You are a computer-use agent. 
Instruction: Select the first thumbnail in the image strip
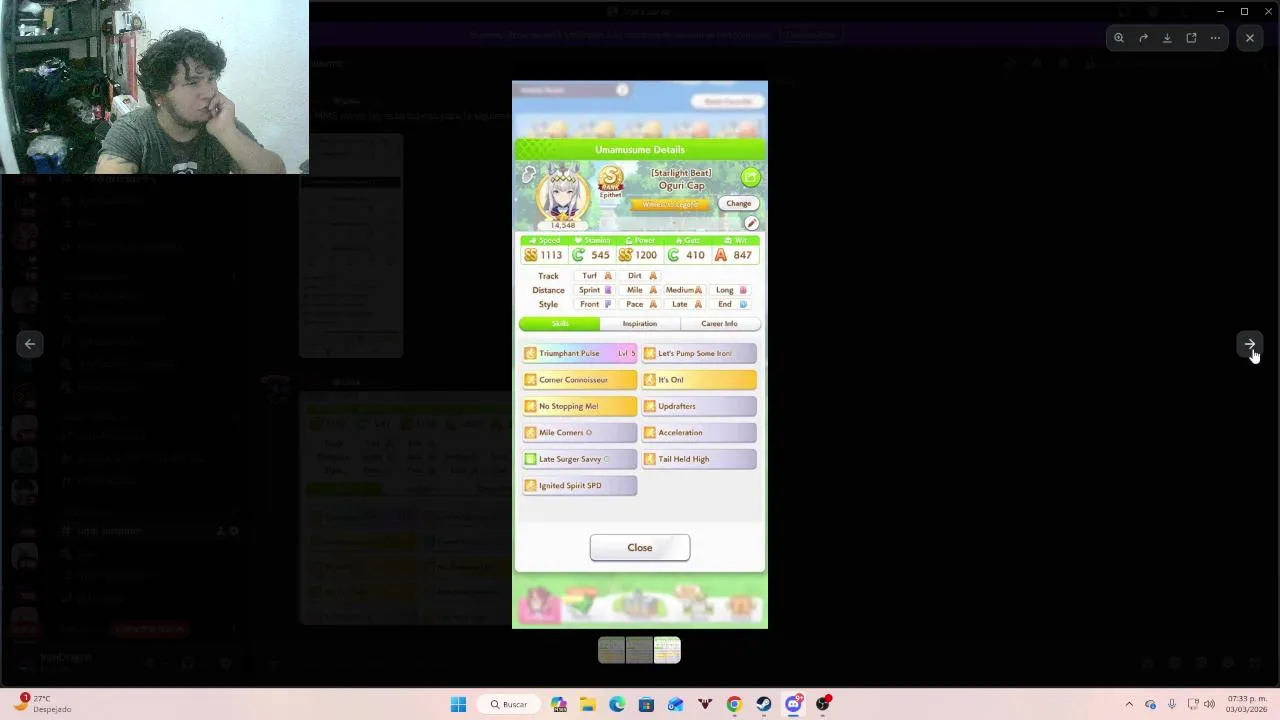pyautogui.click(x=611, y=650)
